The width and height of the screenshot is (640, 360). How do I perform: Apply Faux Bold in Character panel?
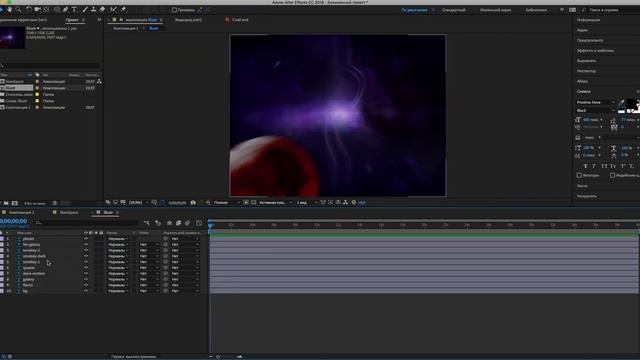[585, 166]
